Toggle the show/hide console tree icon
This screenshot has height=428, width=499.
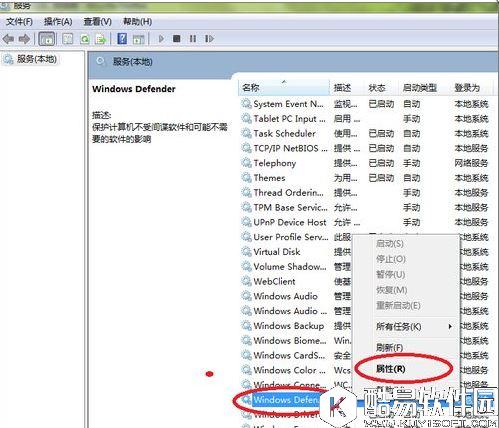[x=47, y=39]
